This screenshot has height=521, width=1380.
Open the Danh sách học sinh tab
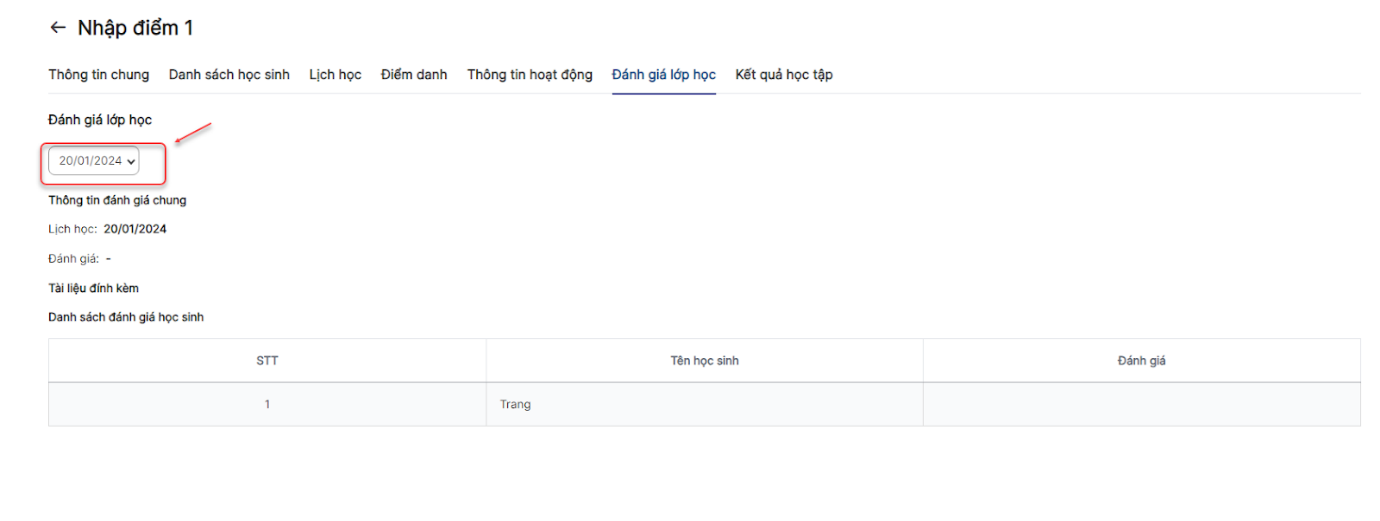pyautogui.click(x=229, y=75)
